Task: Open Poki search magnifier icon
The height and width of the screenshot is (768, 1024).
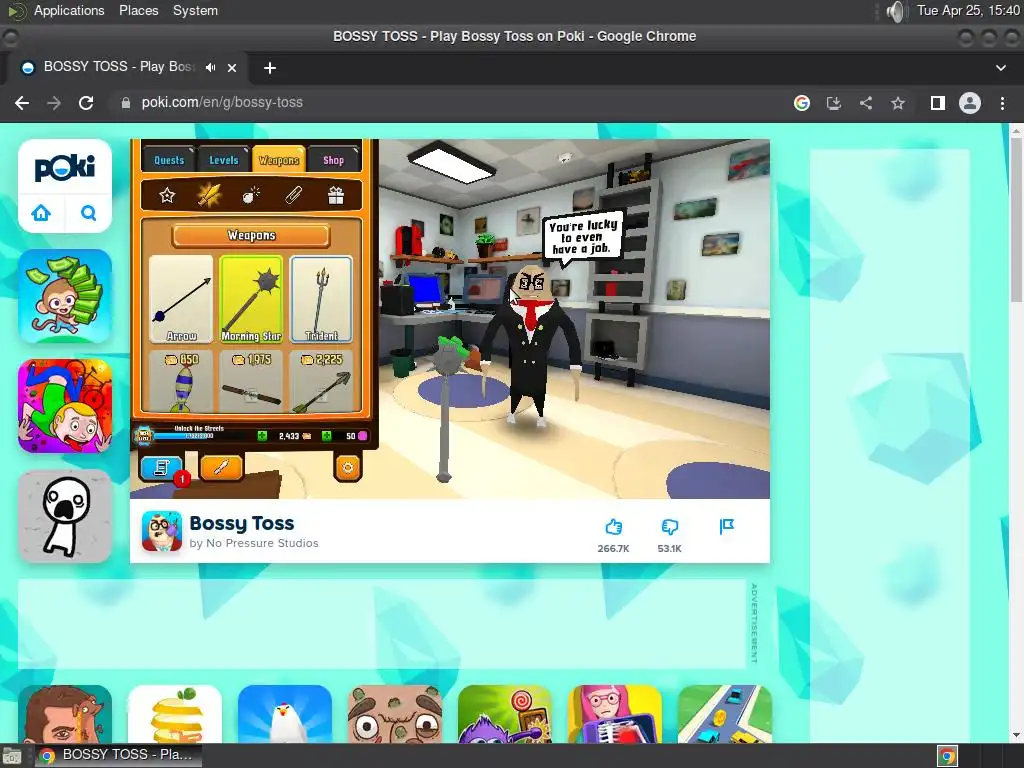Action: coord(88,212)
